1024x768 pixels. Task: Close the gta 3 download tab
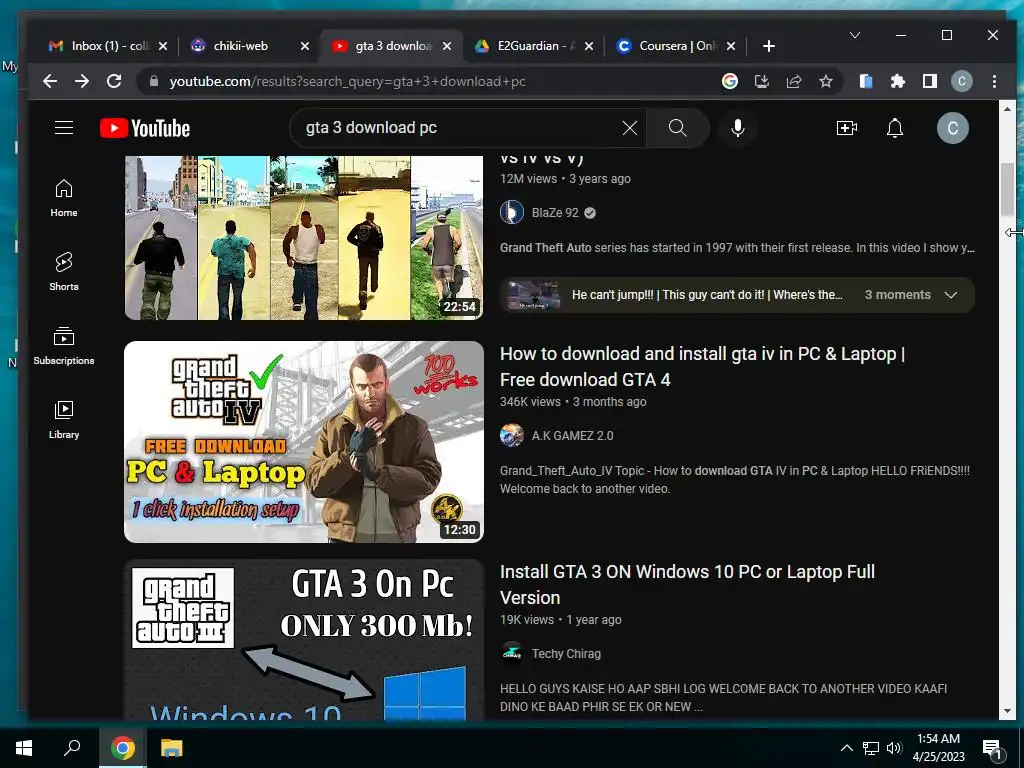pos(447,46)
